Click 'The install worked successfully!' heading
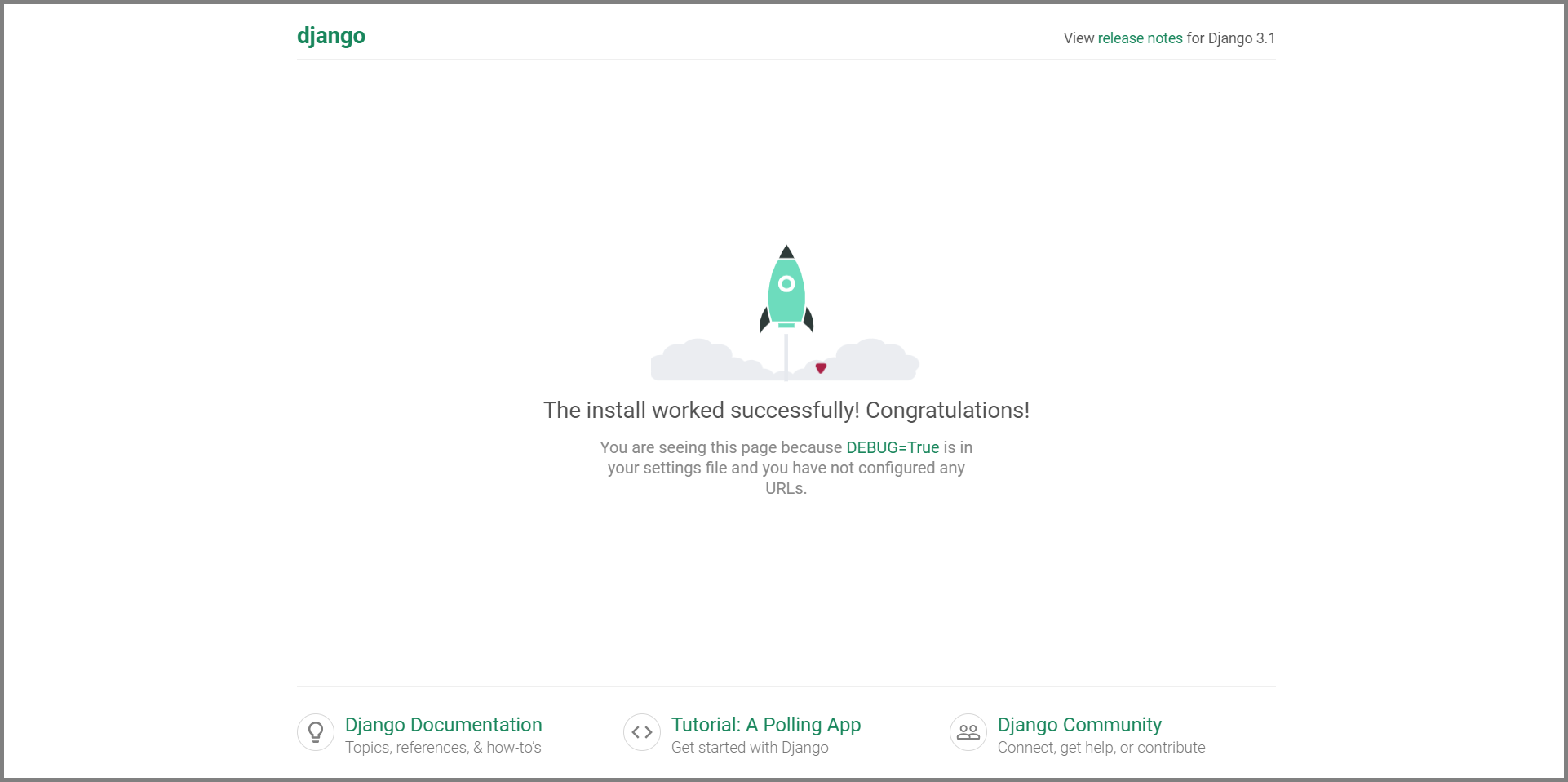Screen dimensions: 1568x782 [x=786, y=410]
